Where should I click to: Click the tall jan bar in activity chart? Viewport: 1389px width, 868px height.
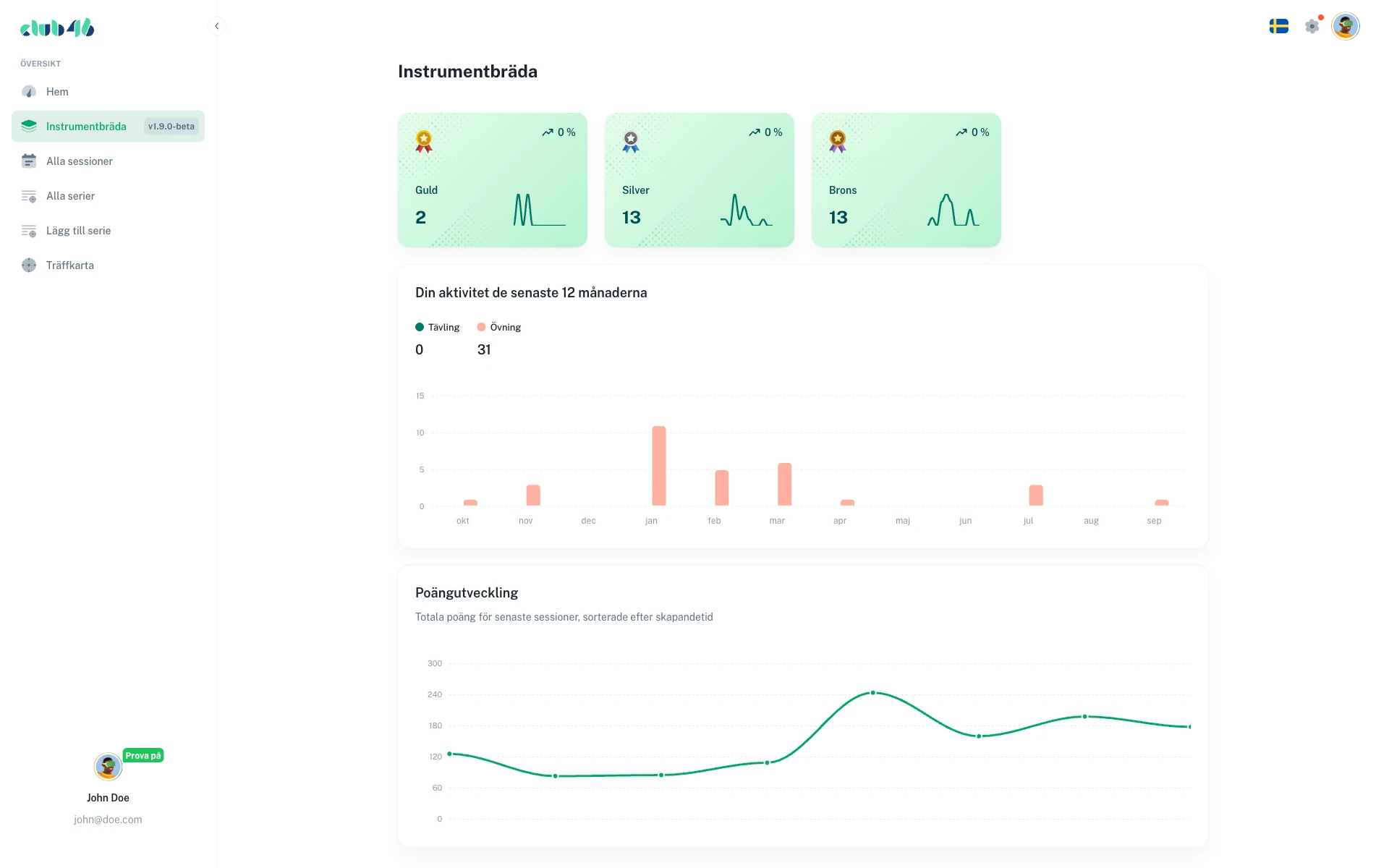659,467
